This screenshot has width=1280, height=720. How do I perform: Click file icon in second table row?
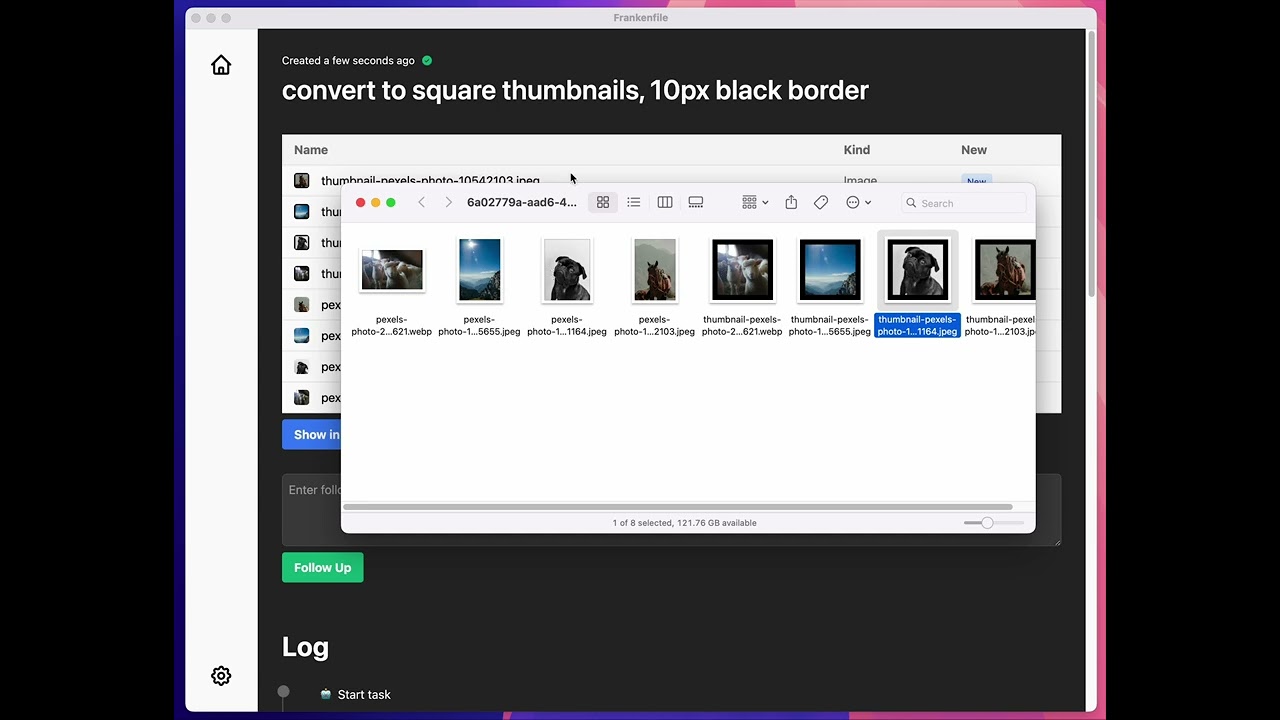coord(301,211)
